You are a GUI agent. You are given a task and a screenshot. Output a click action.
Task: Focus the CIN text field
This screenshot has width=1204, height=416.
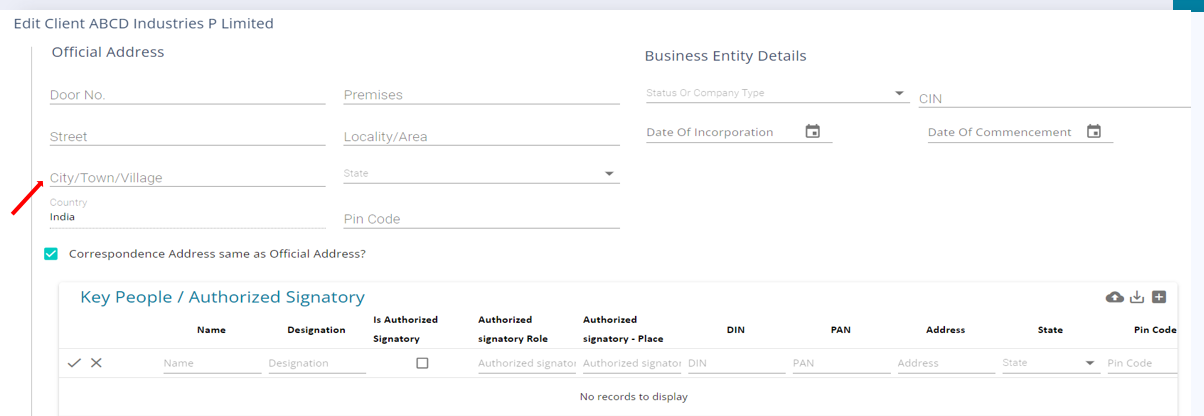point(1053,99)
